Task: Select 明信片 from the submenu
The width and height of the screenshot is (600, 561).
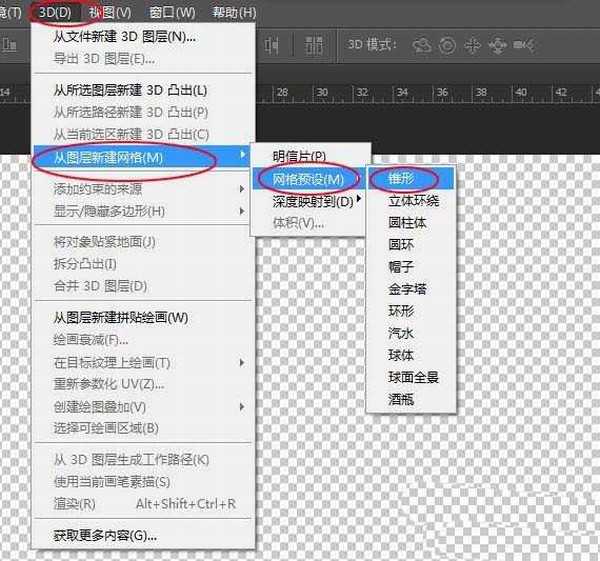Action: tap(299, 156)
